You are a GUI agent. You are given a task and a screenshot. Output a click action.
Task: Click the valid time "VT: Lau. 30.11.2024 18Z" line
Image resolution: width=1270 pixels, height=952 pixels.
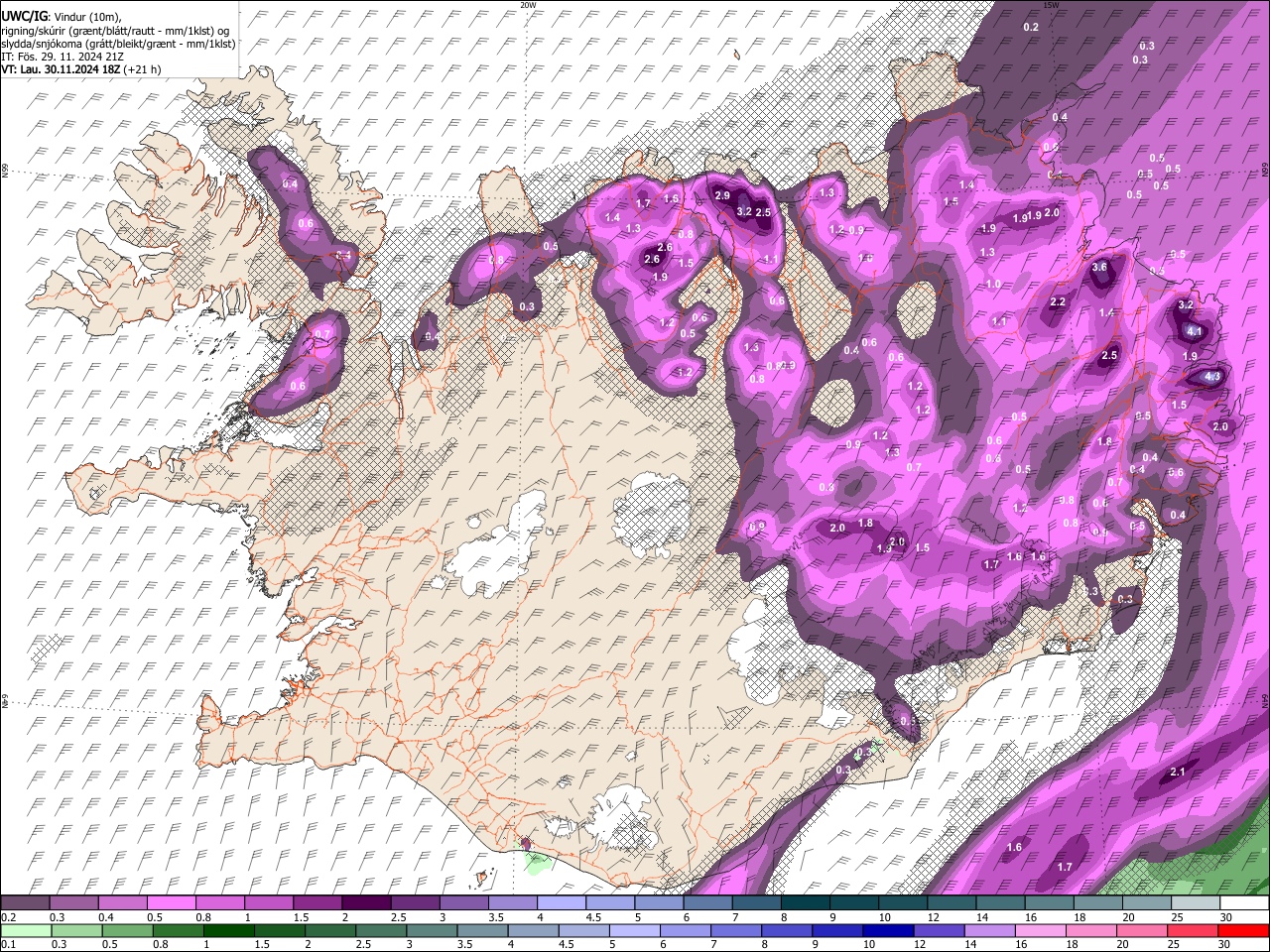[x=62, y=69]
